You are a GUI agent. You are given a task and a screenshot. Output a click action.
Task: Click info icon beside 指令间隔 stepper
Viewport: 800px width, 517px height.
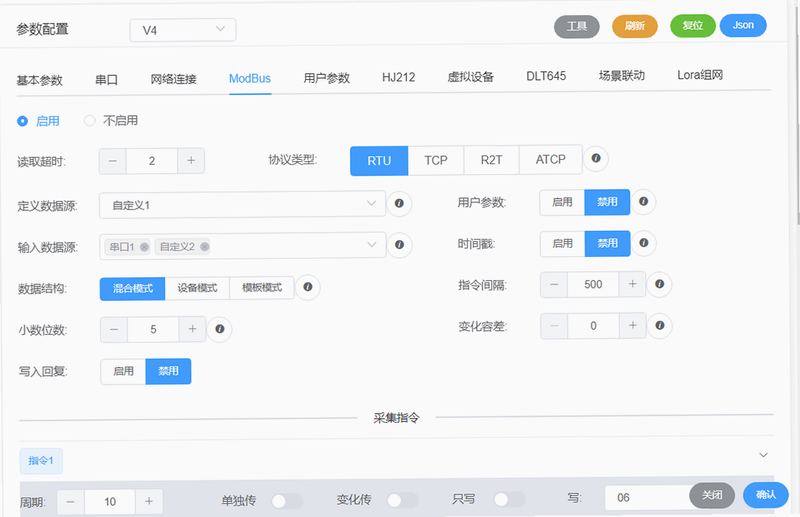659,284
